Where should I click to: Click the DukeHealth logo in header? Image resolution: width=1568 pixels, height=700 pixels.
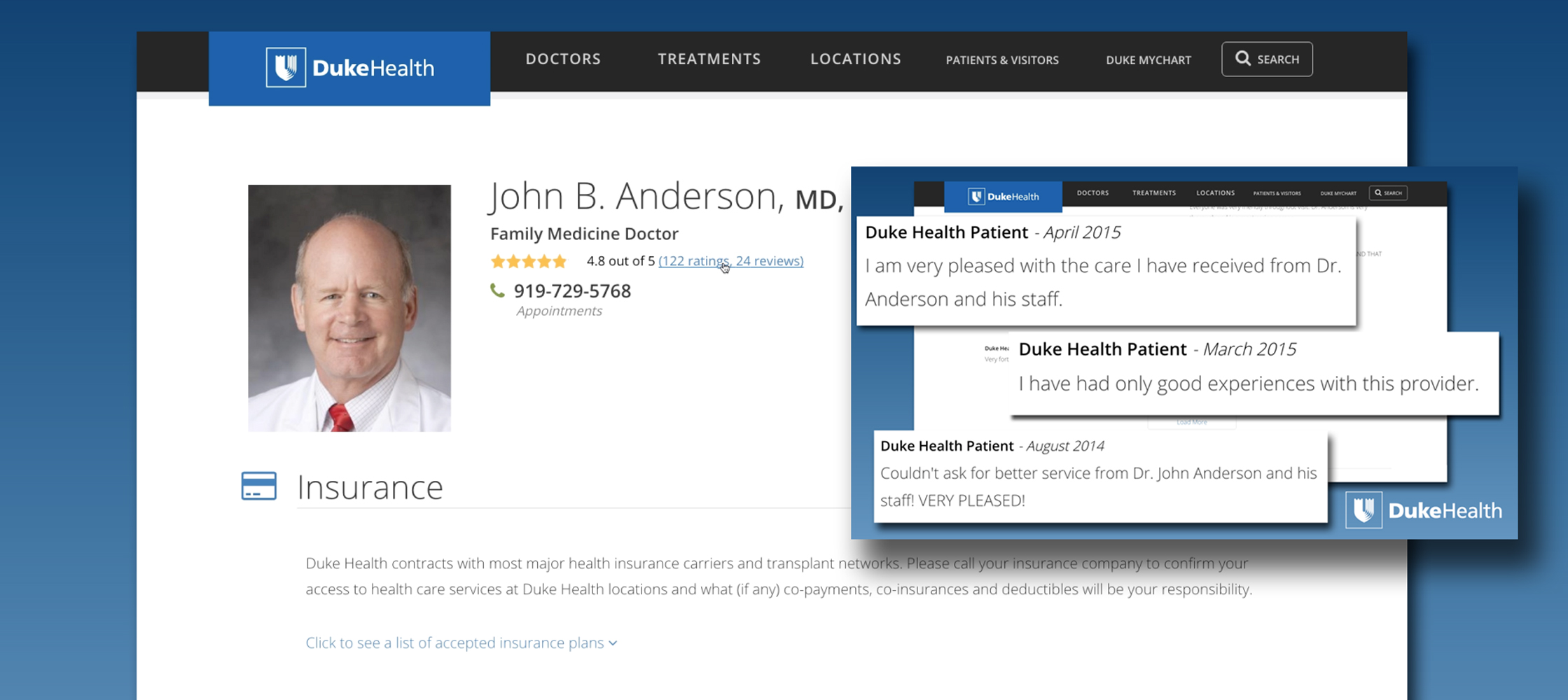349,68
